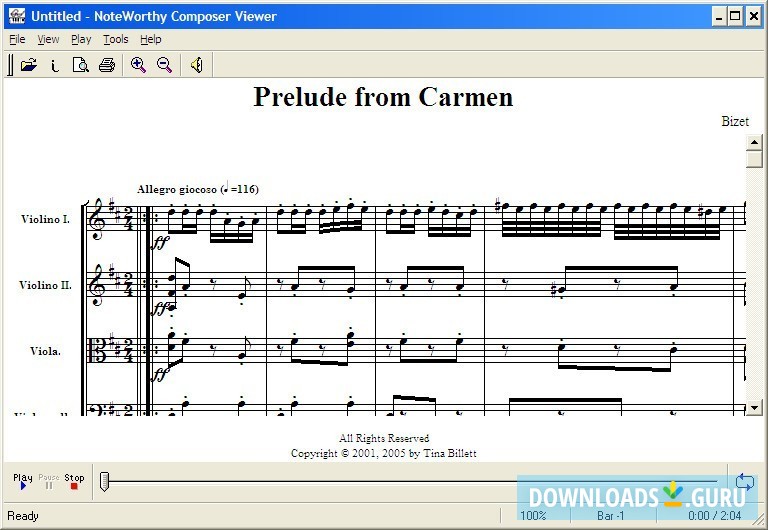Show file info with the 'i' icon

[x=54, y=65]
